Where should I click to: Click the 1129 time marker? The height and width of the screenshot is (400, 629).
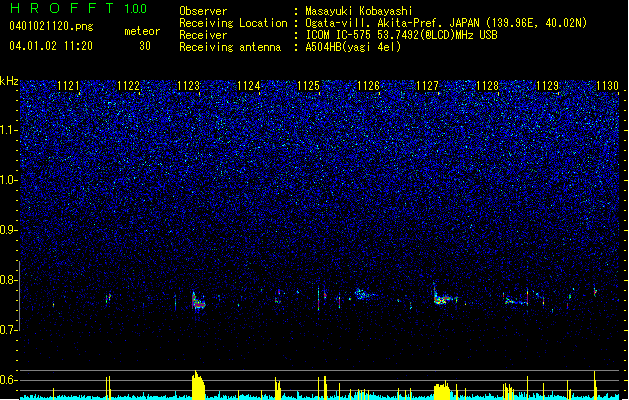[x=548, y=86]
